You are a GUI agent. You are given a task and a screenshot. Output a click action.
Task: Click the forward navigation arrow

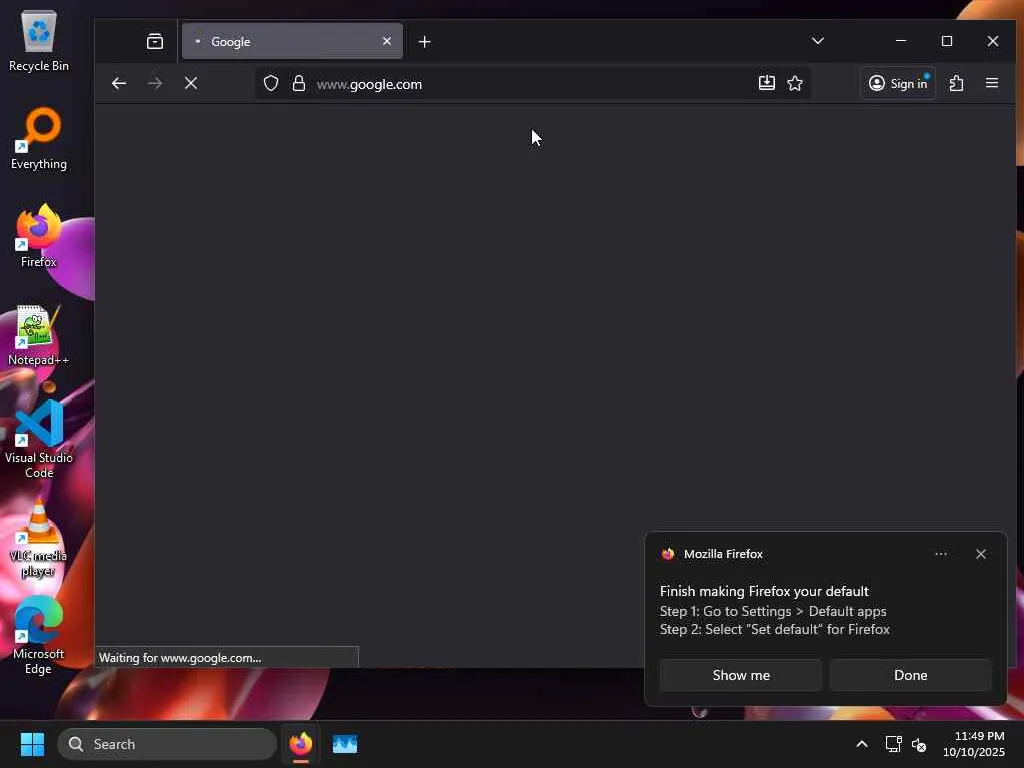155,84
